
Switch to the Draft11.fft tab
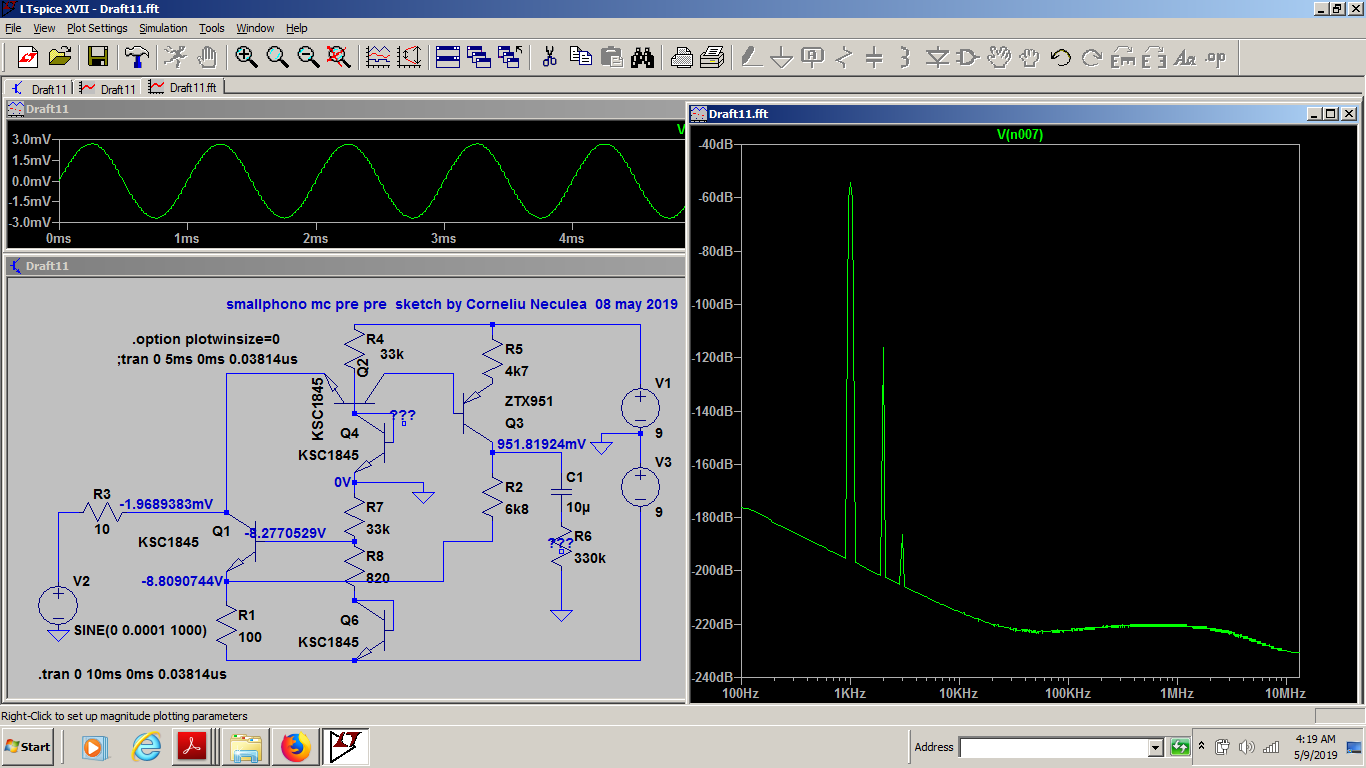click(x=184, y=88)
